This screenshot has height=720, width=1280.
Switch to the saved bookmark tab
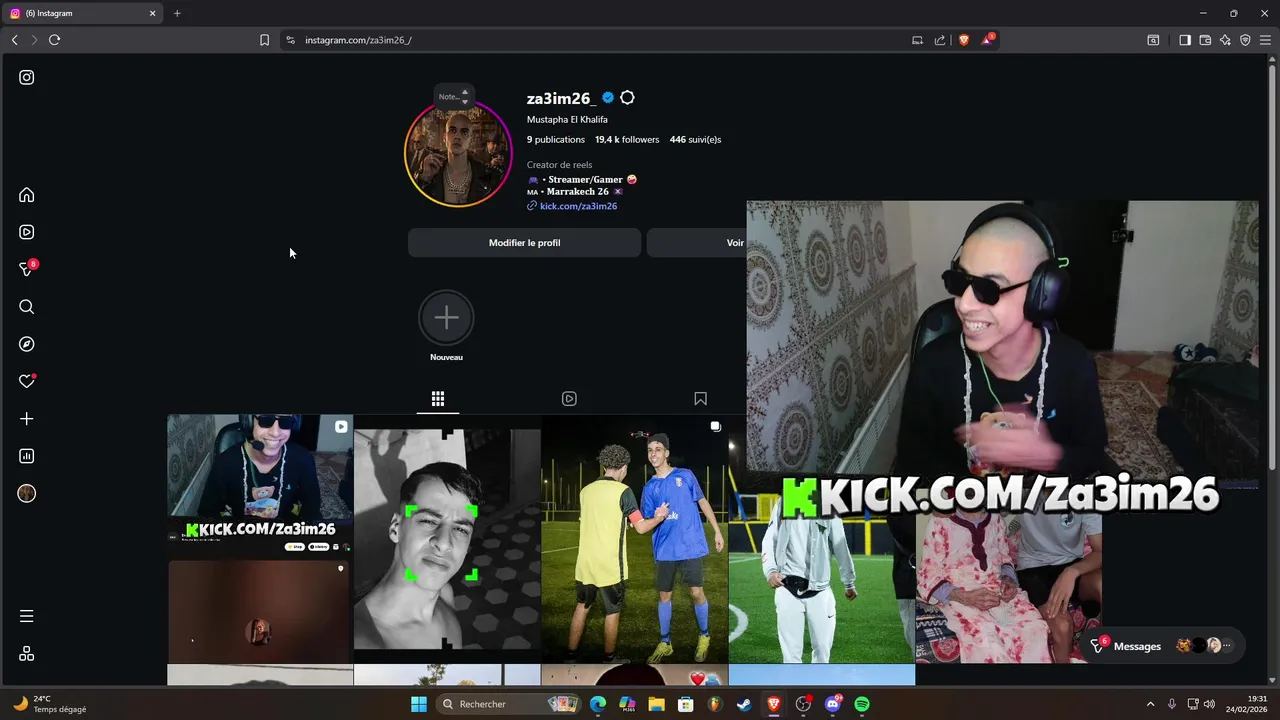[700, 399]
